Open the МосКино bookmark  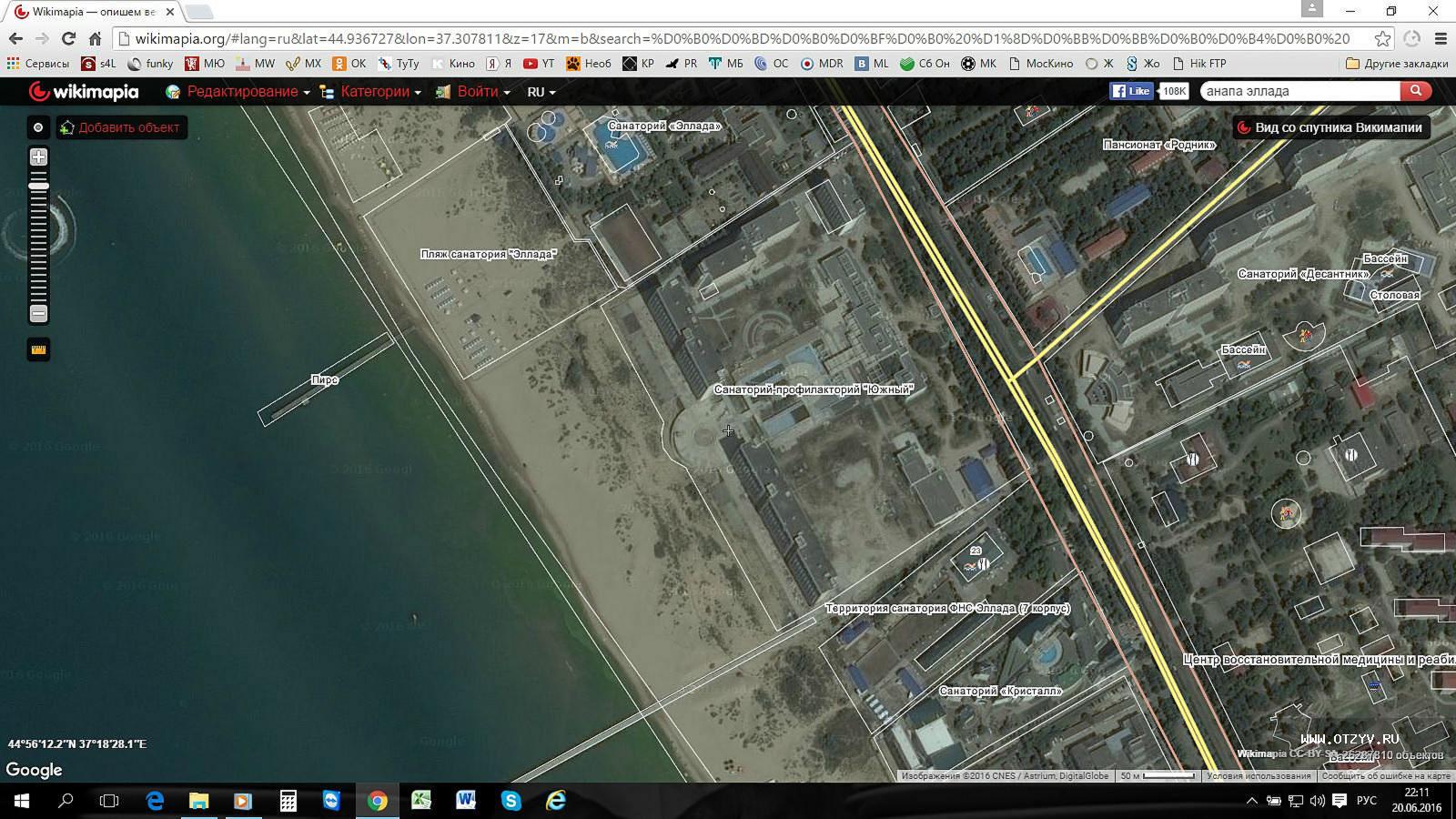pyautogui.click(x=1041, y=64)
